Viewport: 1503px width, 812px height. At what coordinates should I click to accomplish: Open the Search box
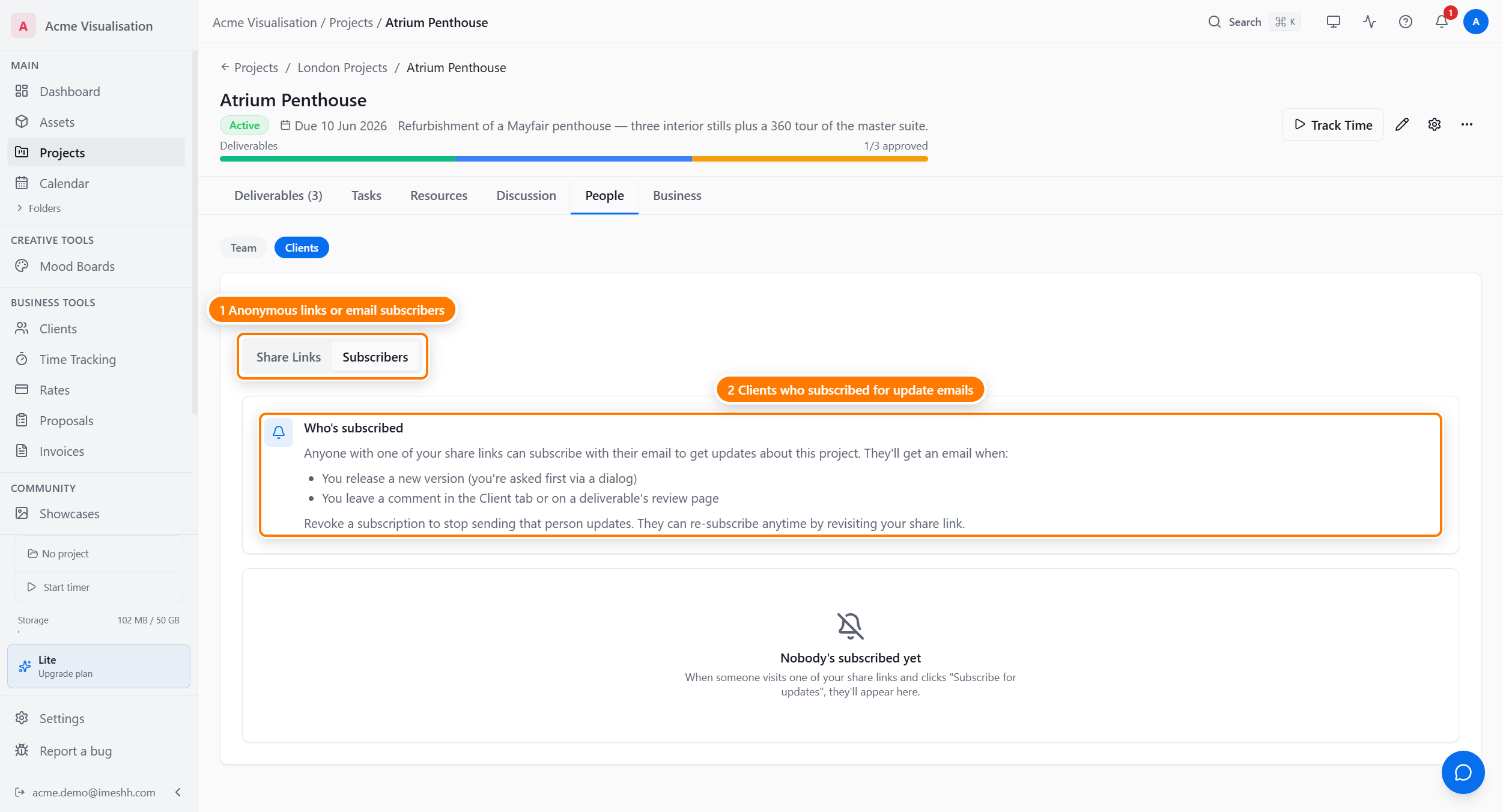(x=1254, y=22)
